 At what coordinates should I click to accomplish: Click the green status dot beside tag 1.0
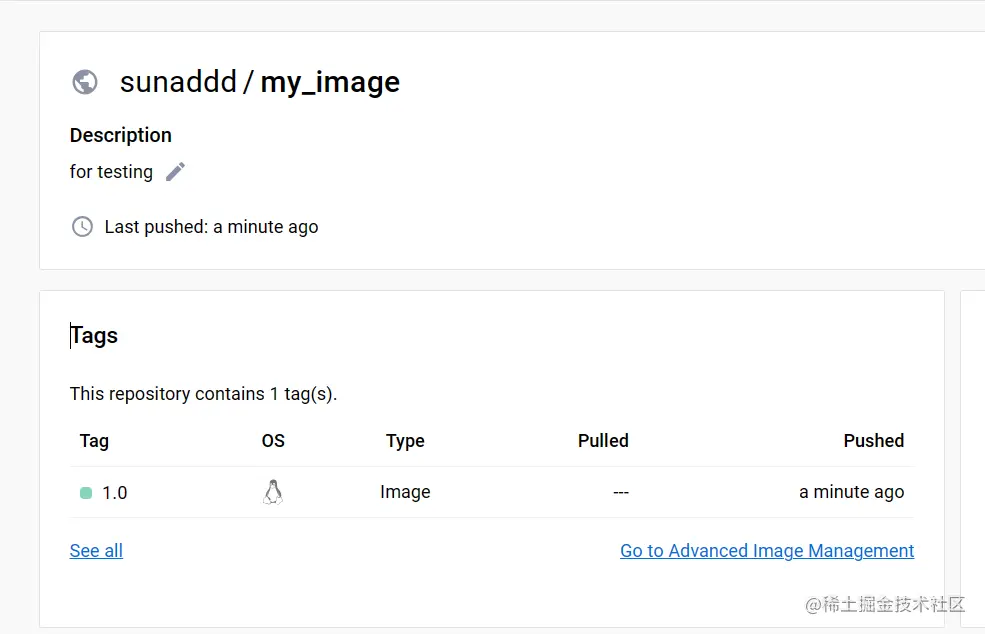(86, 493)
